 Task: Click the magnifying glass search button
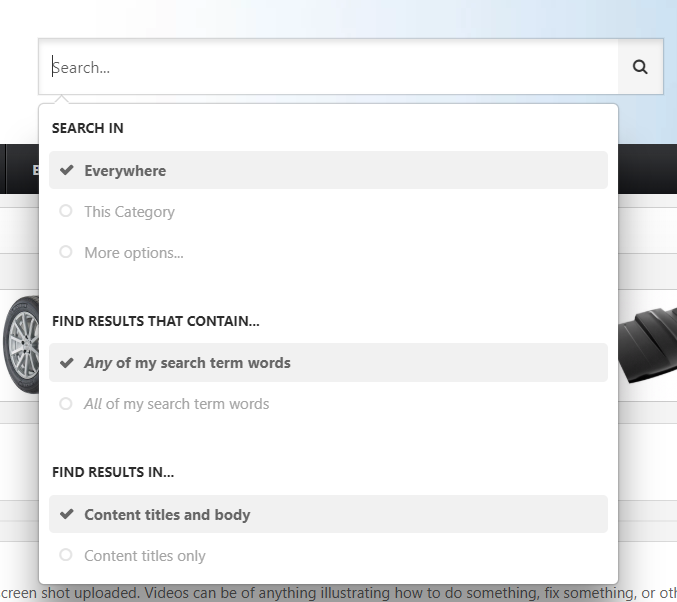pos(640,67)
